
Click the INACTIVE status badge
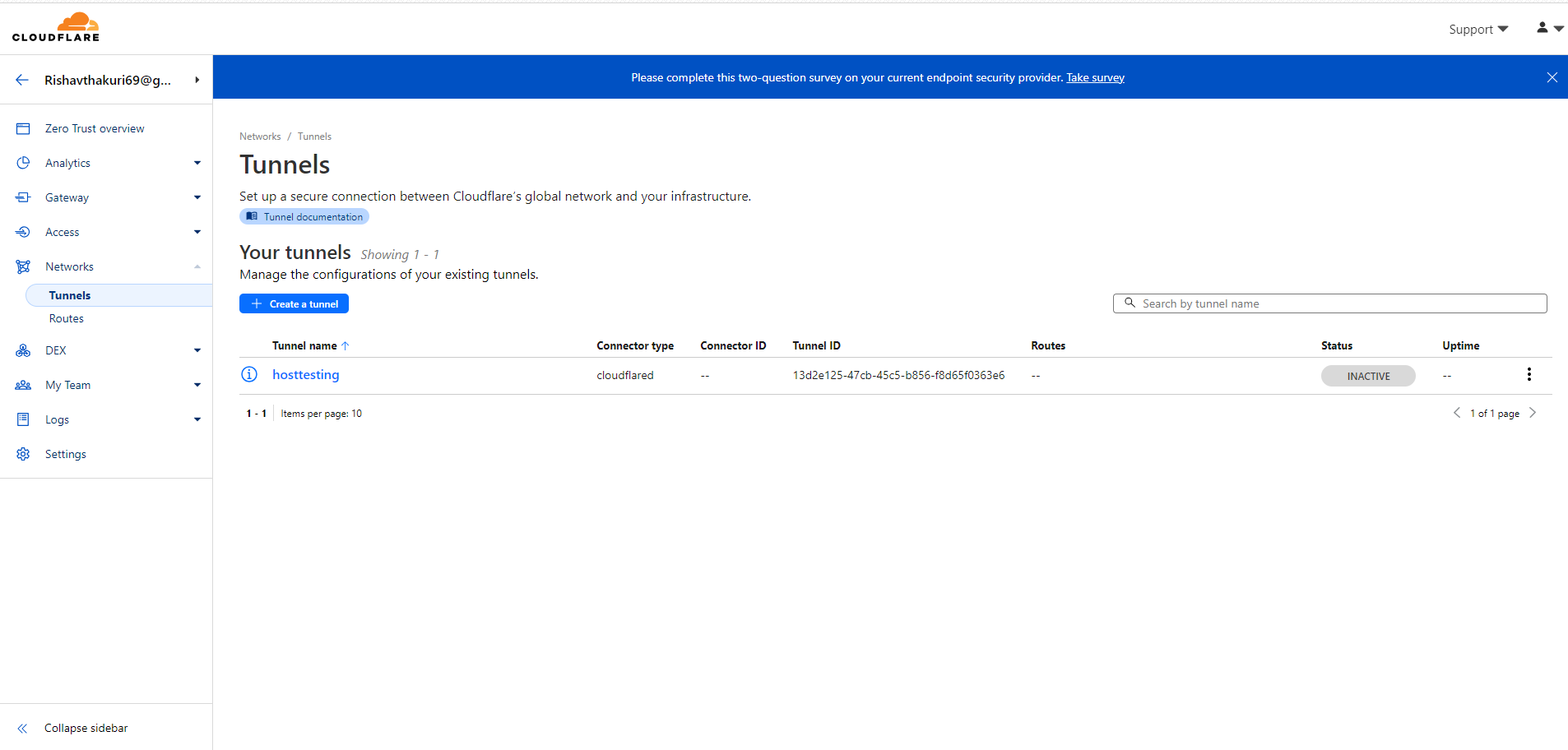point(1368,376)
